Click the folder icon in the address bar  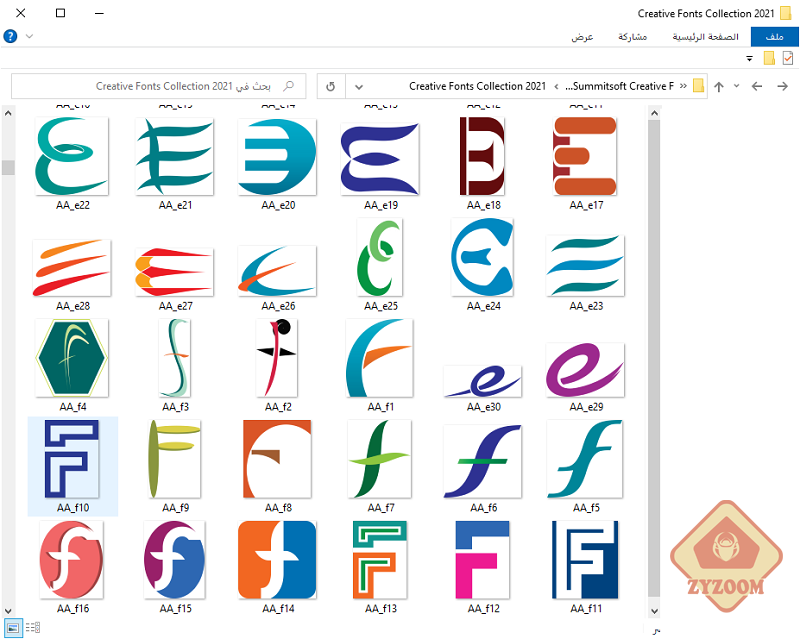tap(698, 86)
